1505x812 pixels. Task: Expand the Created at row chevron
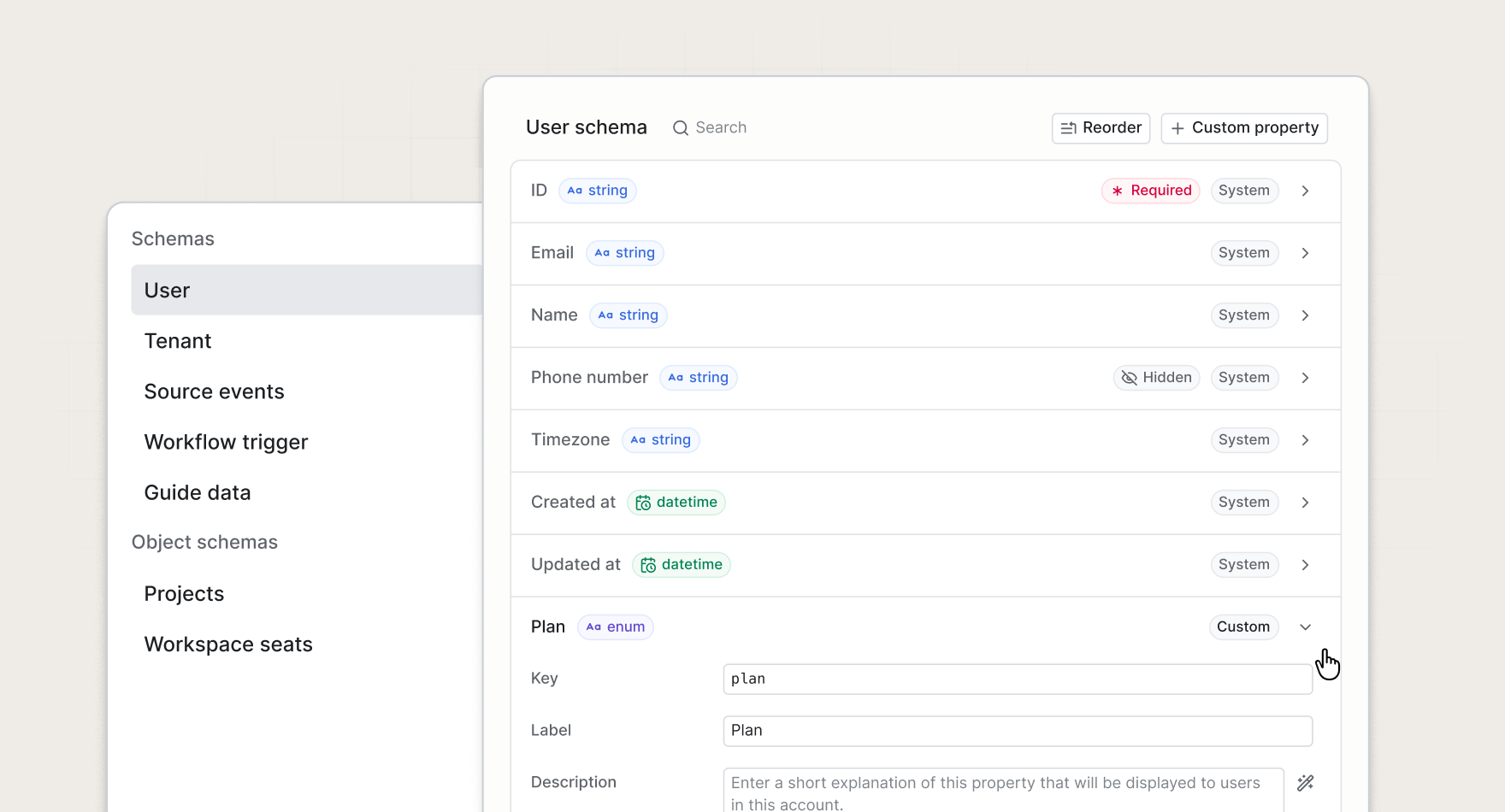tap(1306, 503)
